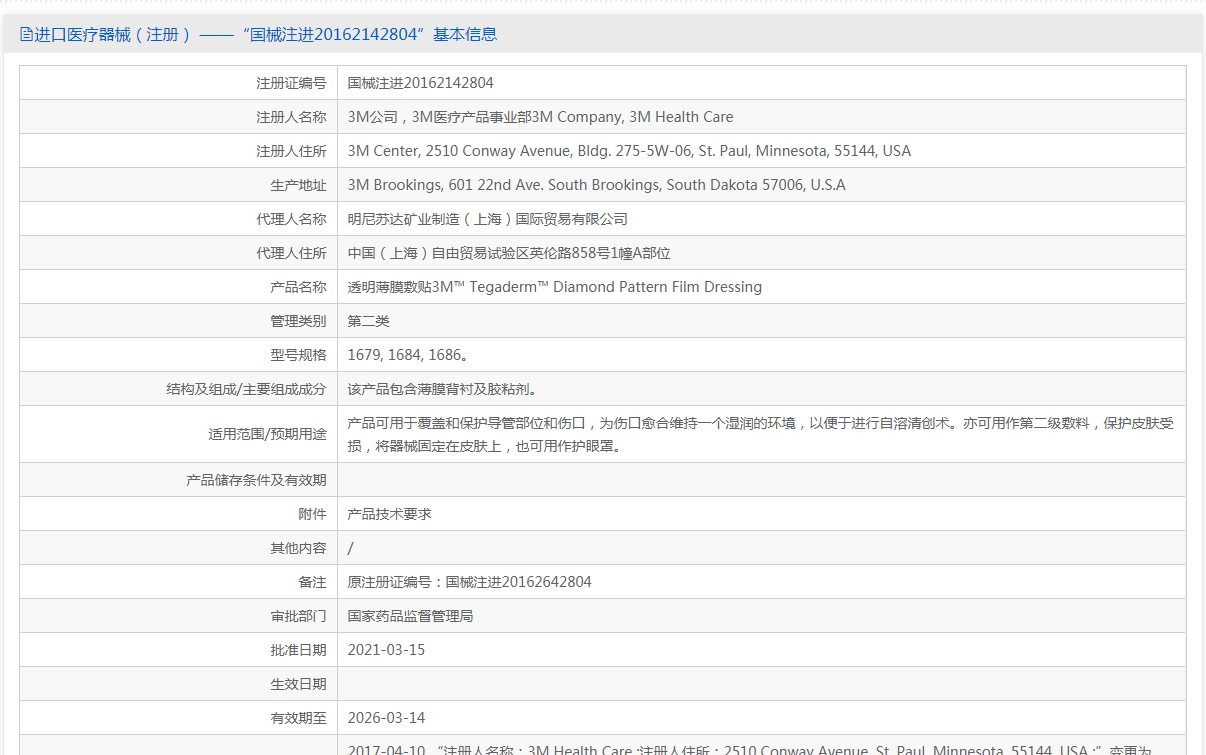Click approval date 2021-03-15
Screen dimensions: 1206x755
pos(386,650)
